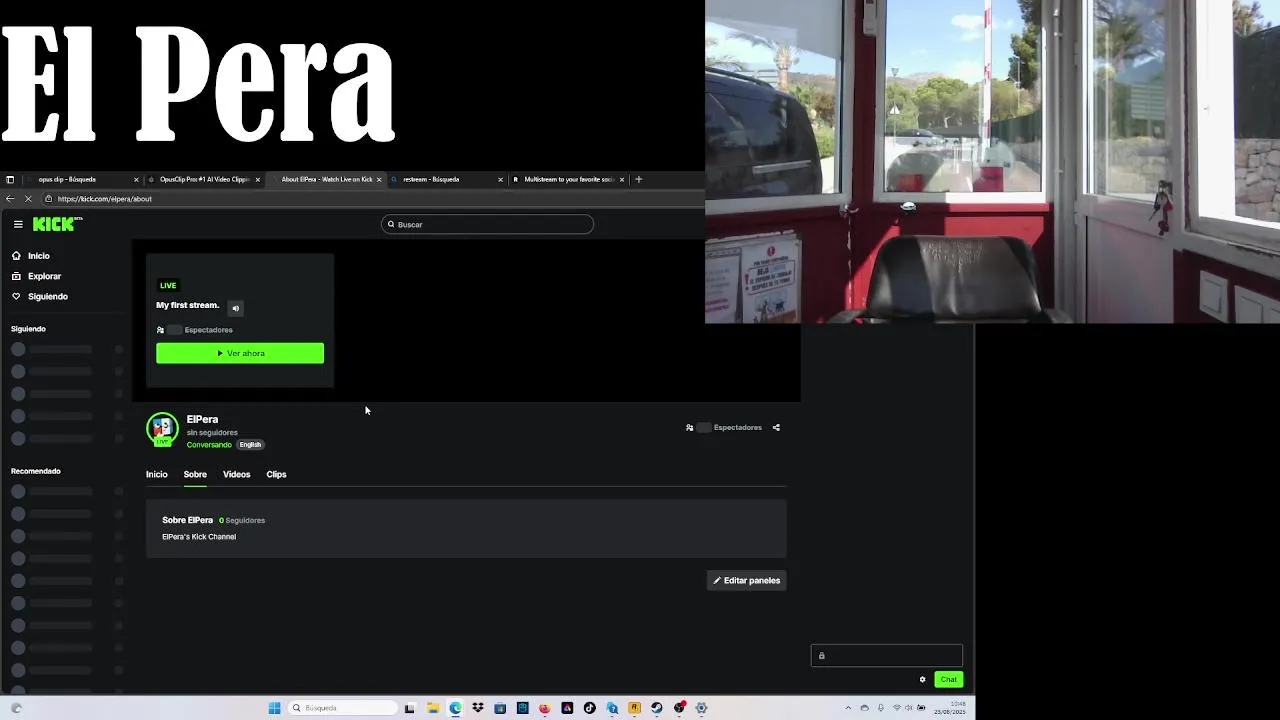Open the browser tab actions icon
The height and width of the screenshot is (720, 1280).
click(10, 179)
